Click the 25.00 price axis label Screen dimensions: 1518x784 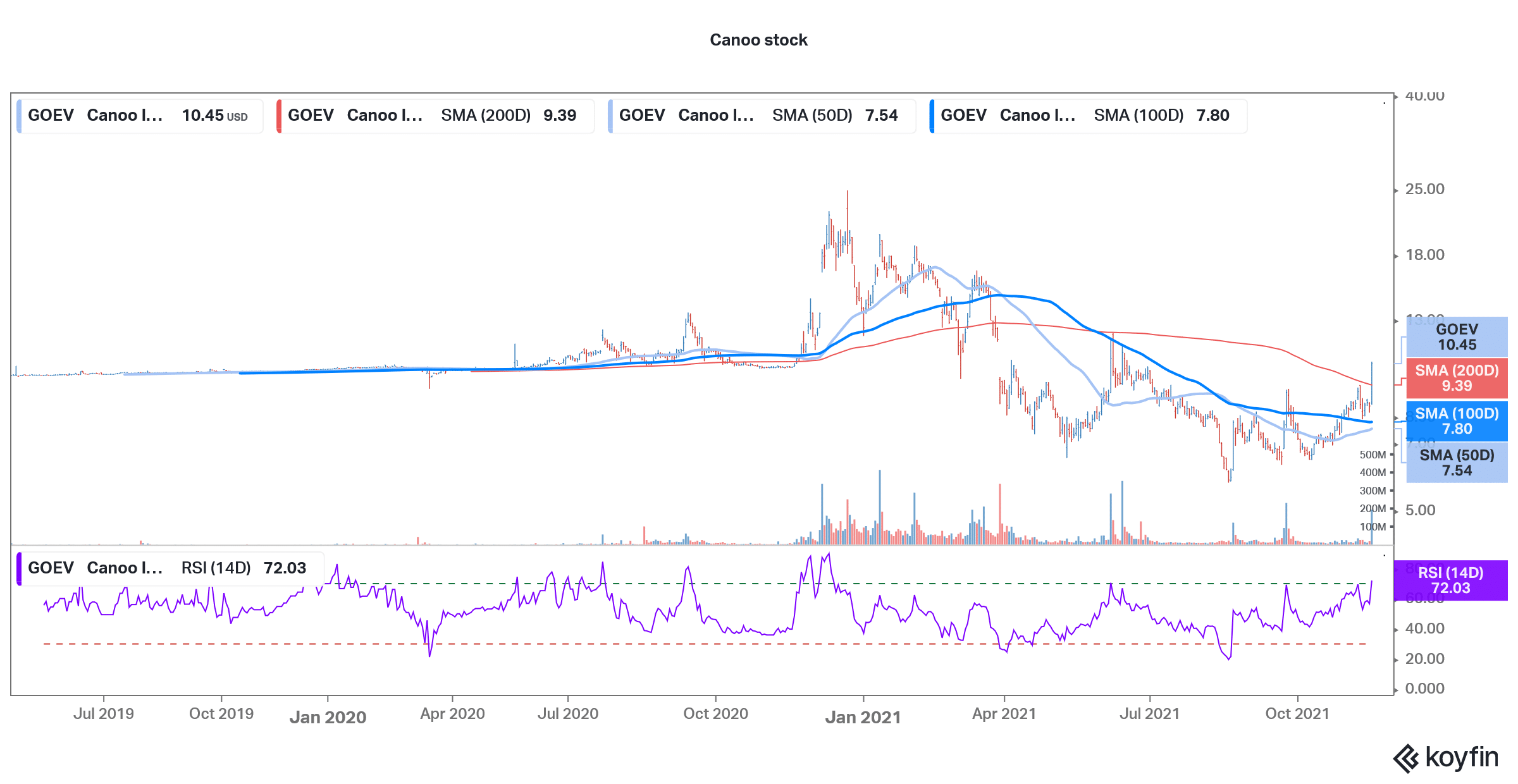[1425, 189]
